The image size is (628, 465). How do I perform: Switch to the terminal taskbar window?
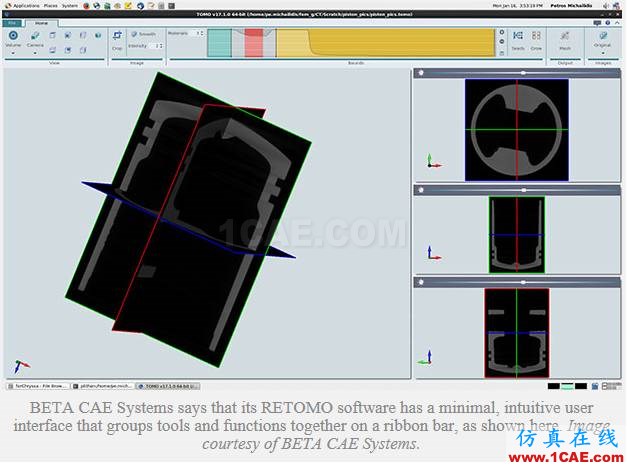103,386
